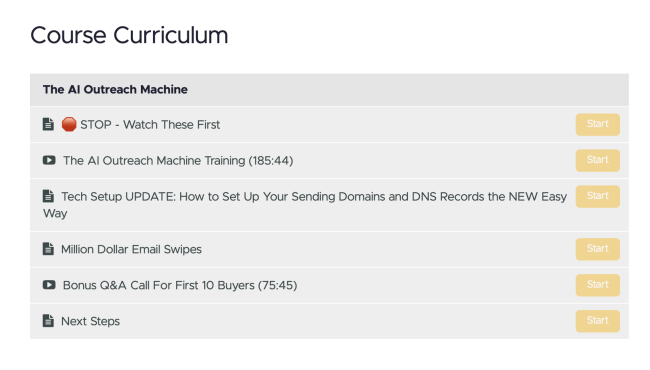Open Bonus Q&A Call For First 10 Buyers
650x370 pixels.
click(180, 285)
